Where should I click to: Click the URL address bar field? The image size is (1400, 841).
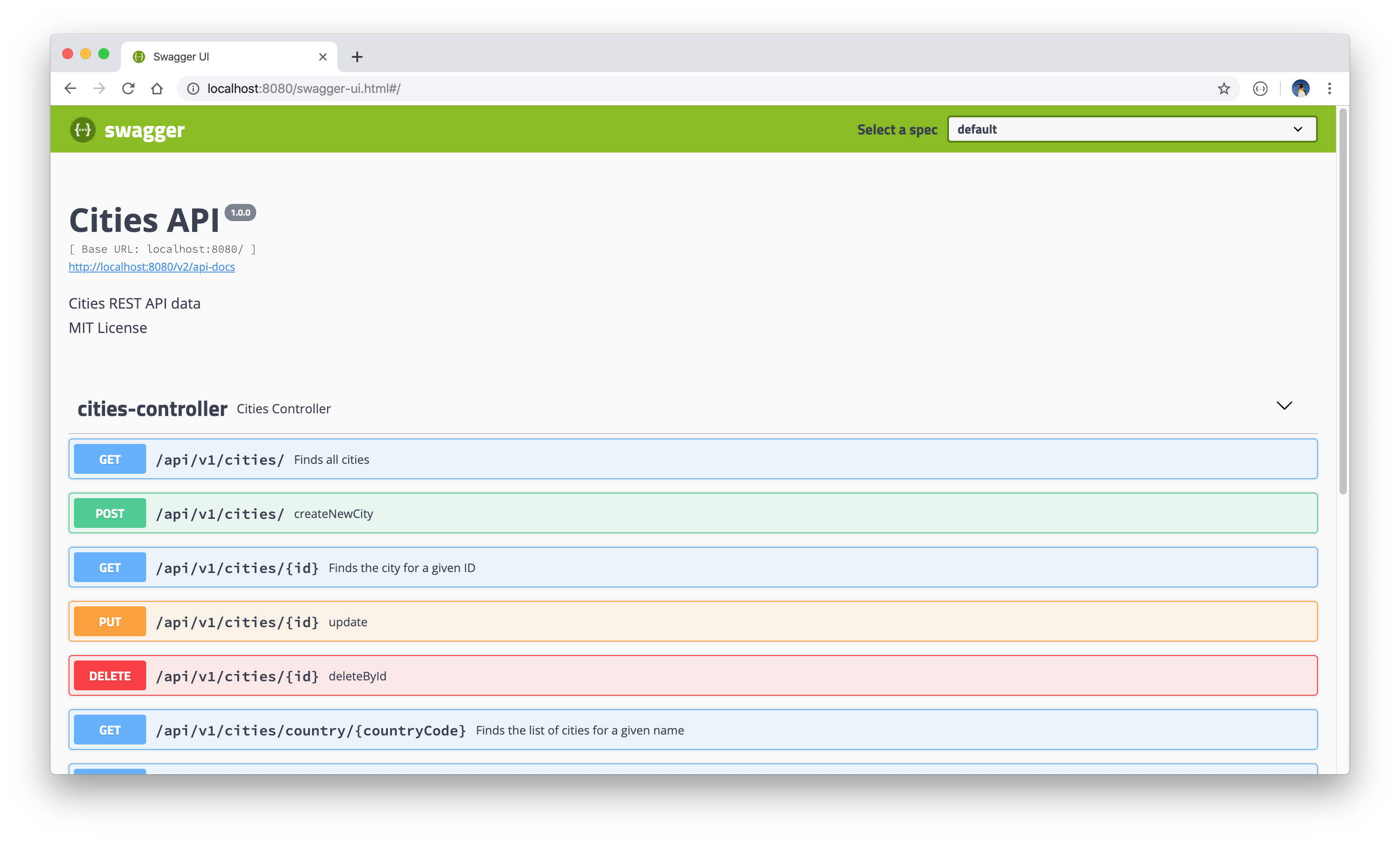click(680, 88)
